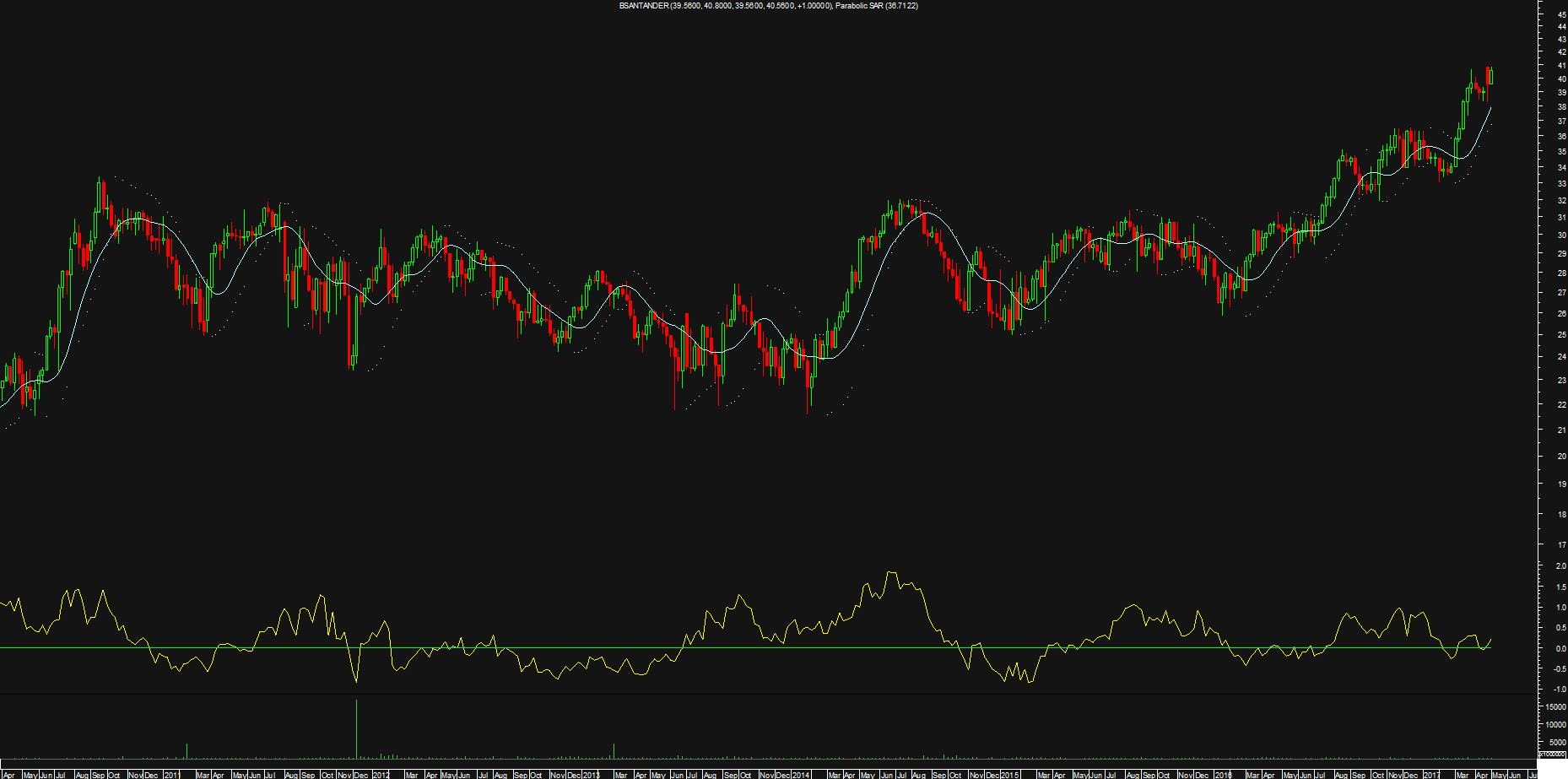The height and width of the screenshot is (779, 1568).
Task: Click the 2013 label on the date axis
Action: (591, 774)
